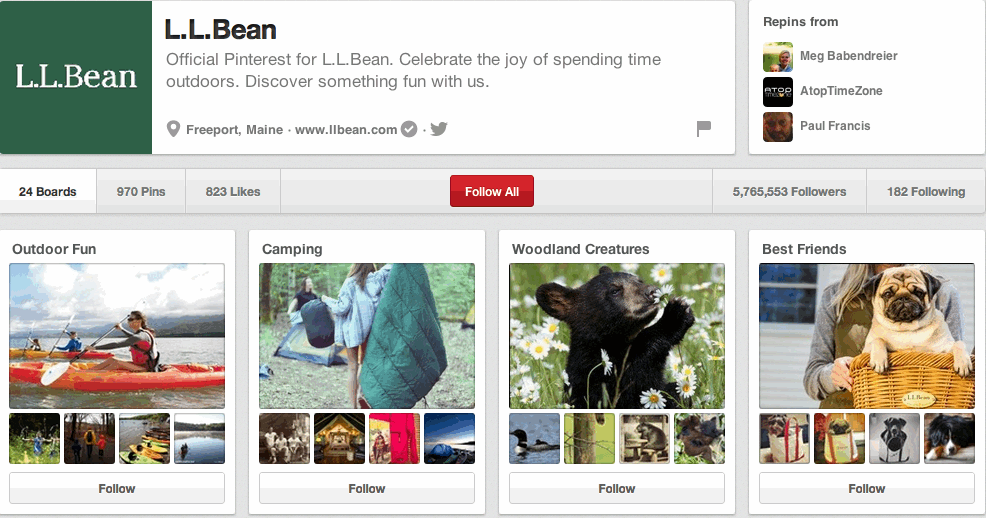Click Meg Babendreier's avatar

pos(777,57)
